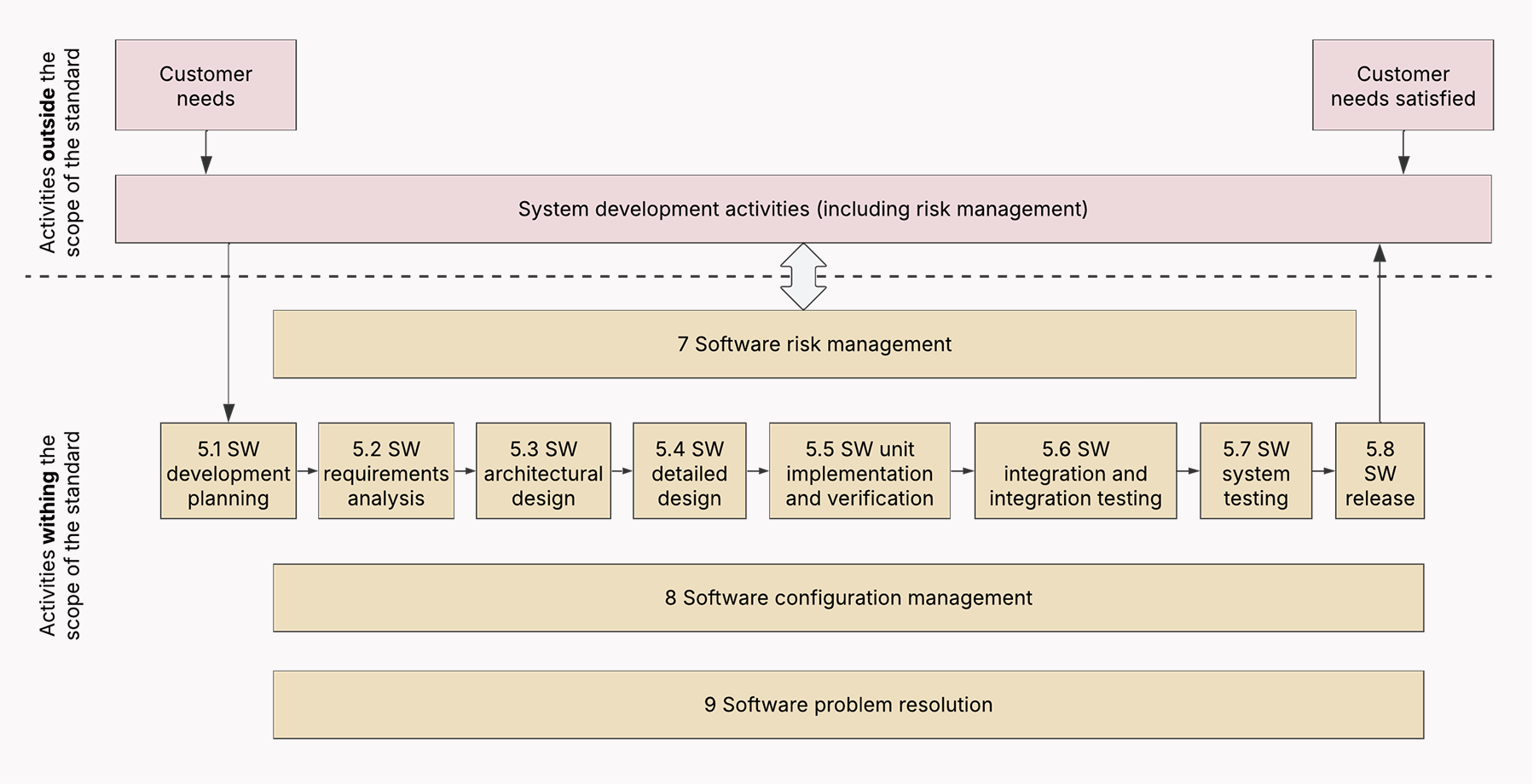The width and height of the screenshot is (1539, 784).
Task: Click the System development activities bar
Action: [x=803, y=209]
